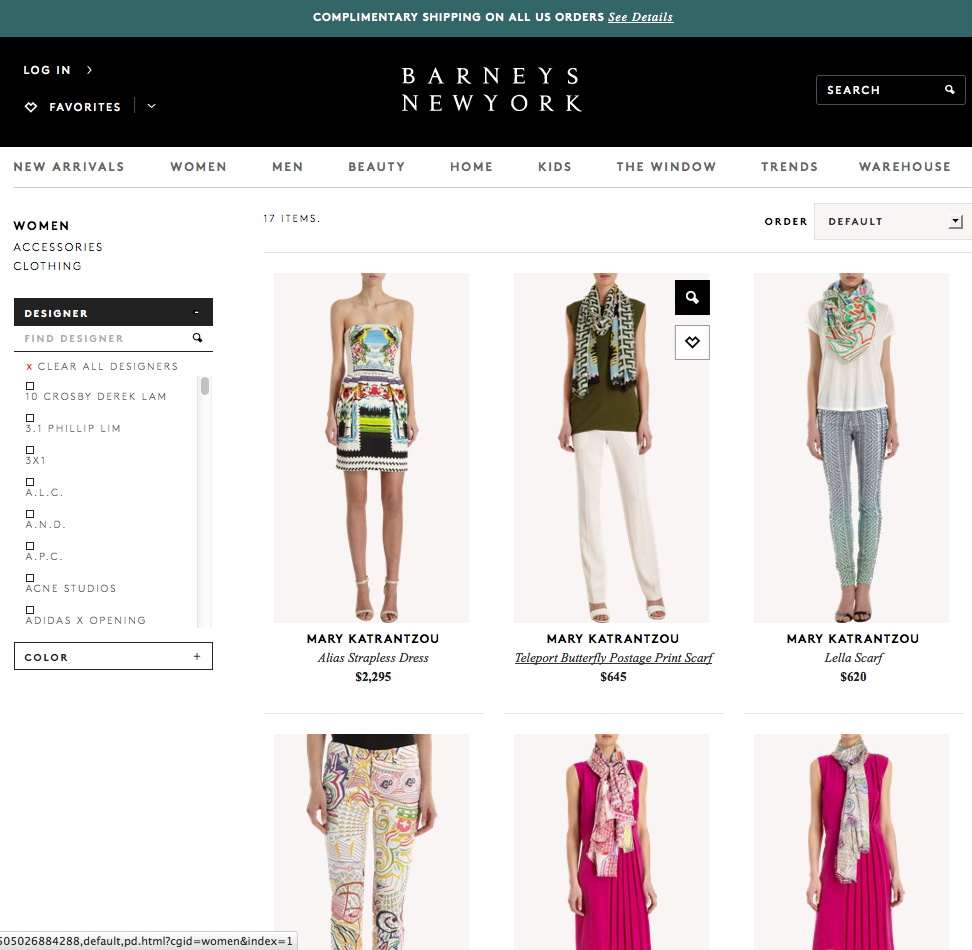
Task: Add Teleport Butterfly scarf to favorites
Action: tap(692, 342)
